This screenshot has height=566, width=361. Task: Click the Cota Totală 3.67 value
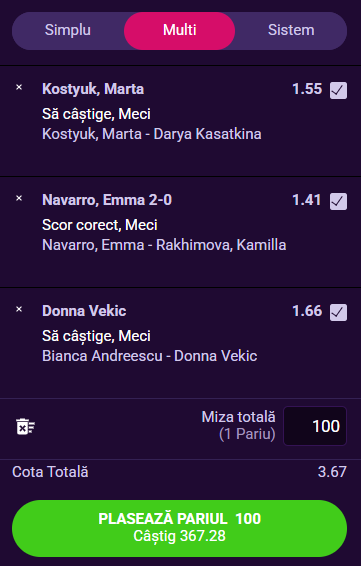[332, 472]
